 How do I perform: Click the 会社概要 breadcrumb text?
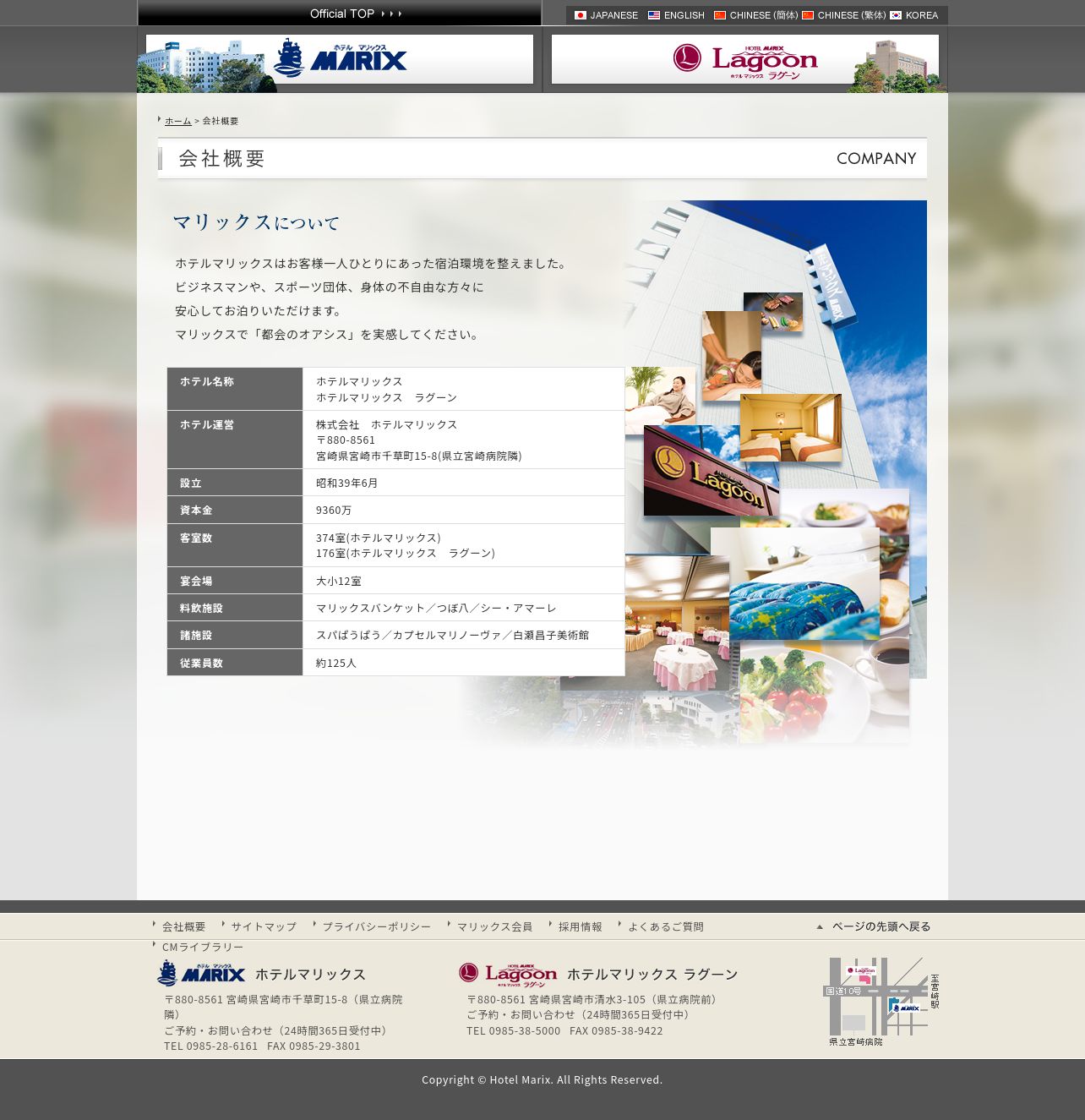(221, 121)
